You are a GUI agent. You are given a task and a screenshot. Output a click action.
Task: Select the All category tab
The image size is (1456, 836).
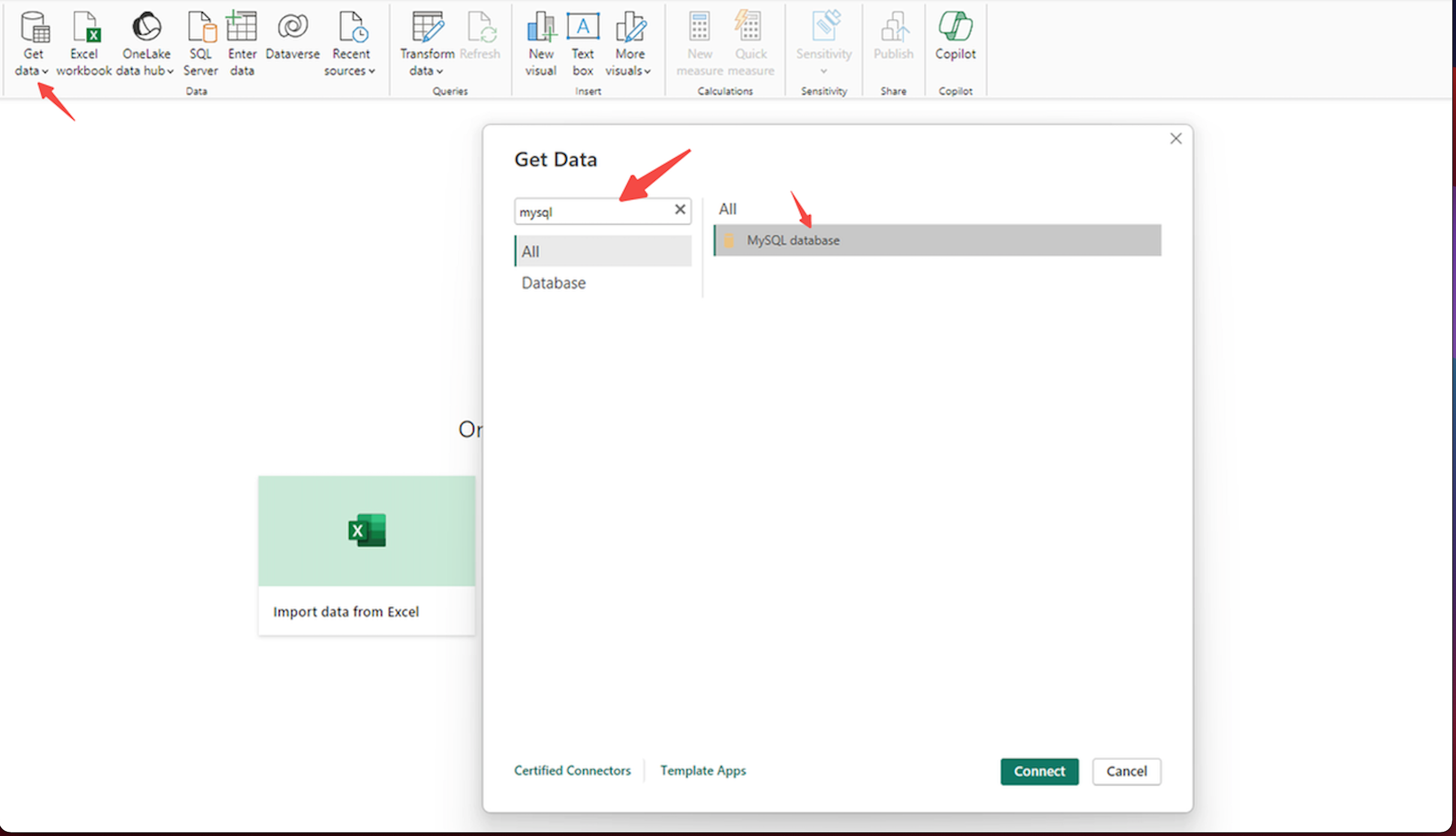(603, 251)
